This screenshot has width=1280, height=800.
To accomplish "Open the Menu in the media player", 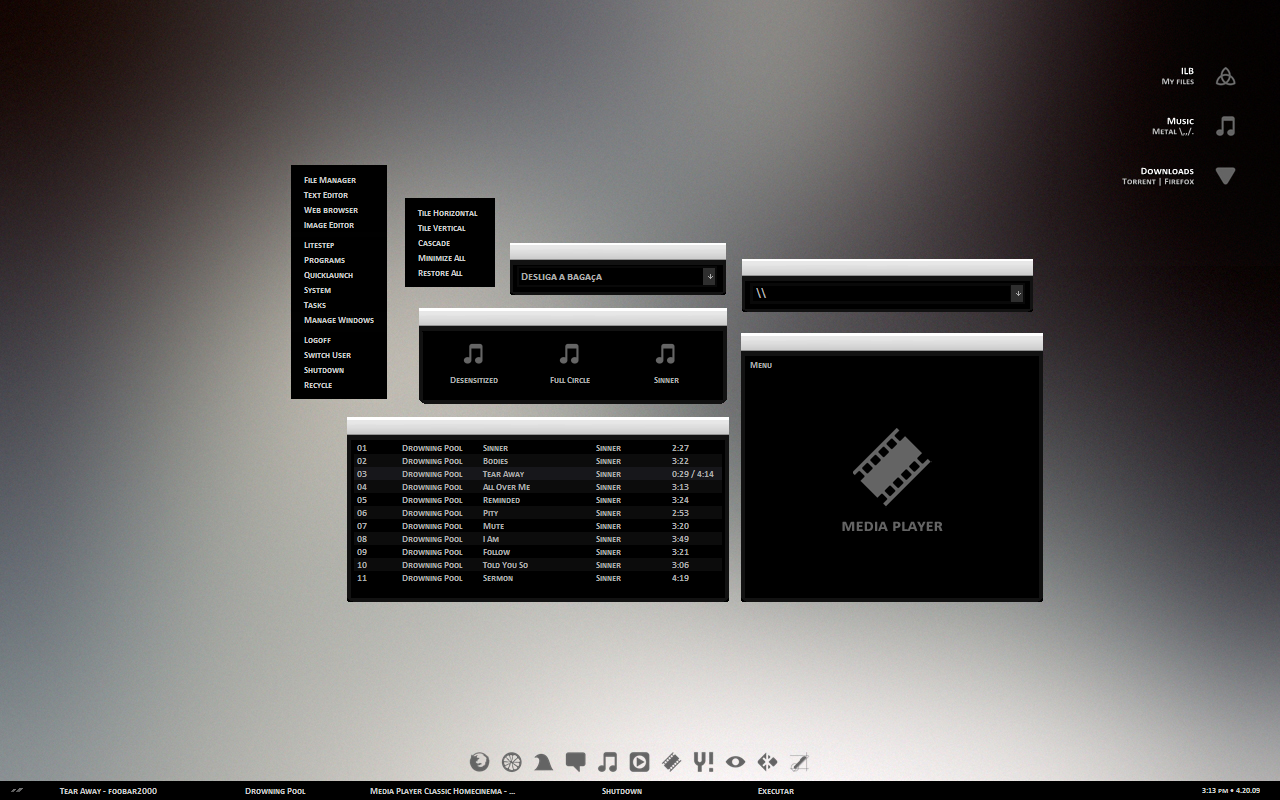I will (x=761, y=365).
